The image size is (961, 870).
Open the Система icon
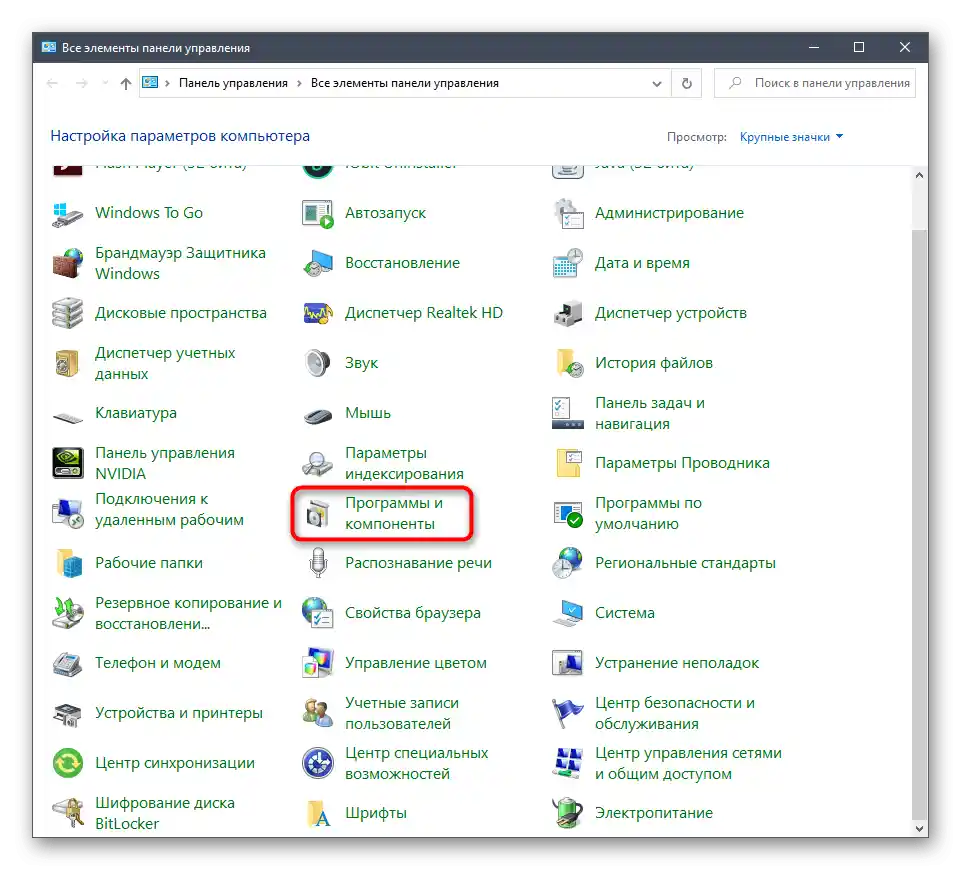[568, 613]
